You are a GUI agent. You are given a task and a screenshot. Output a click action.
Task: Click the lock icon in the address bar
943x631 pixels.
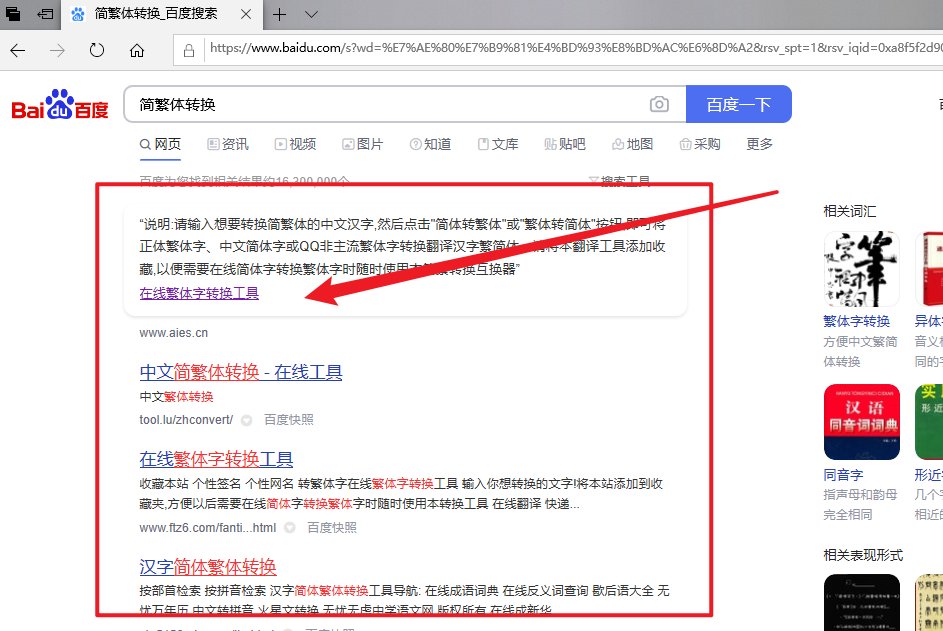pos(189,49)
